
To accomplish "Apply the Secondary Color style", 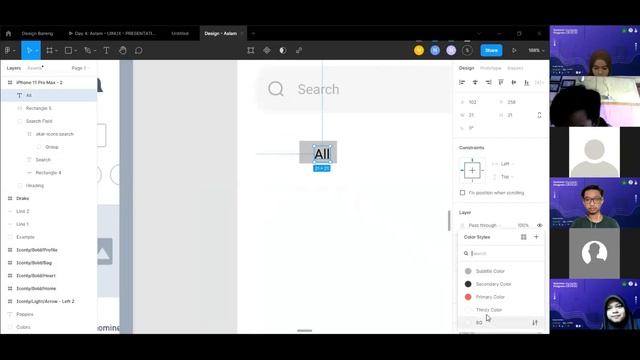I will coord(501,284).
